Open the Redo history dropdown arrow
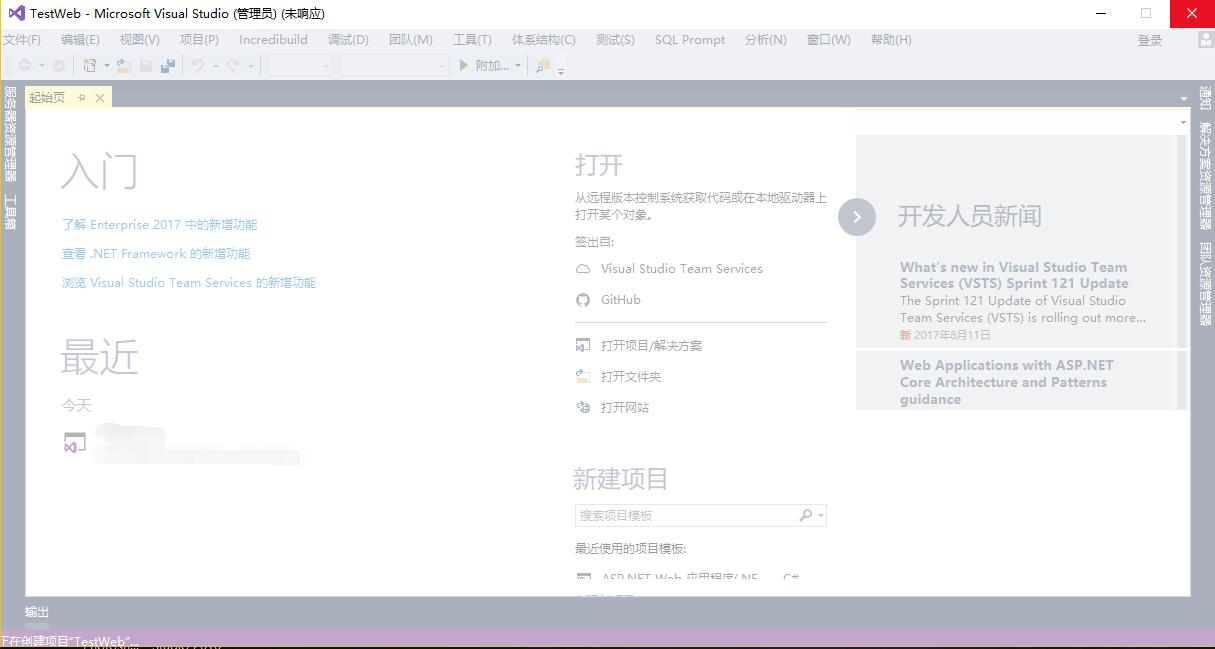Viewport: 1215px width, 649px height. [250, 66]
